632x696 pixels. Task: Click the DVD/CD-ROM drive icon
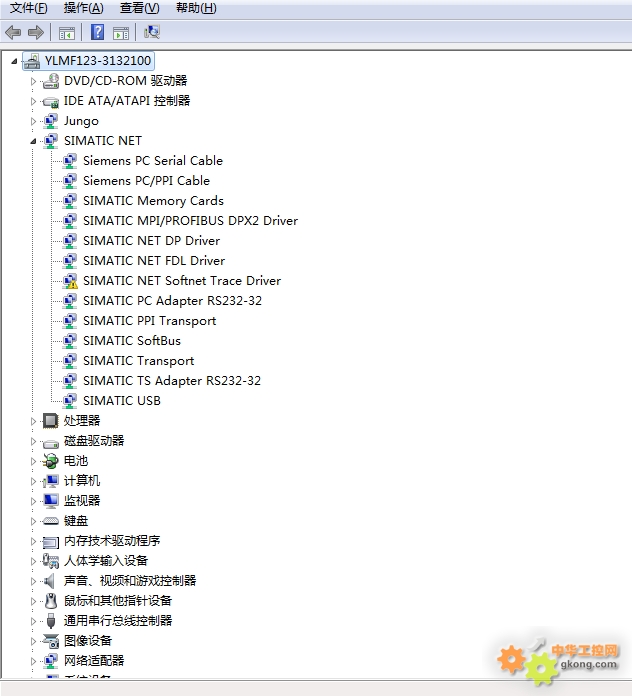pos(51,81)
